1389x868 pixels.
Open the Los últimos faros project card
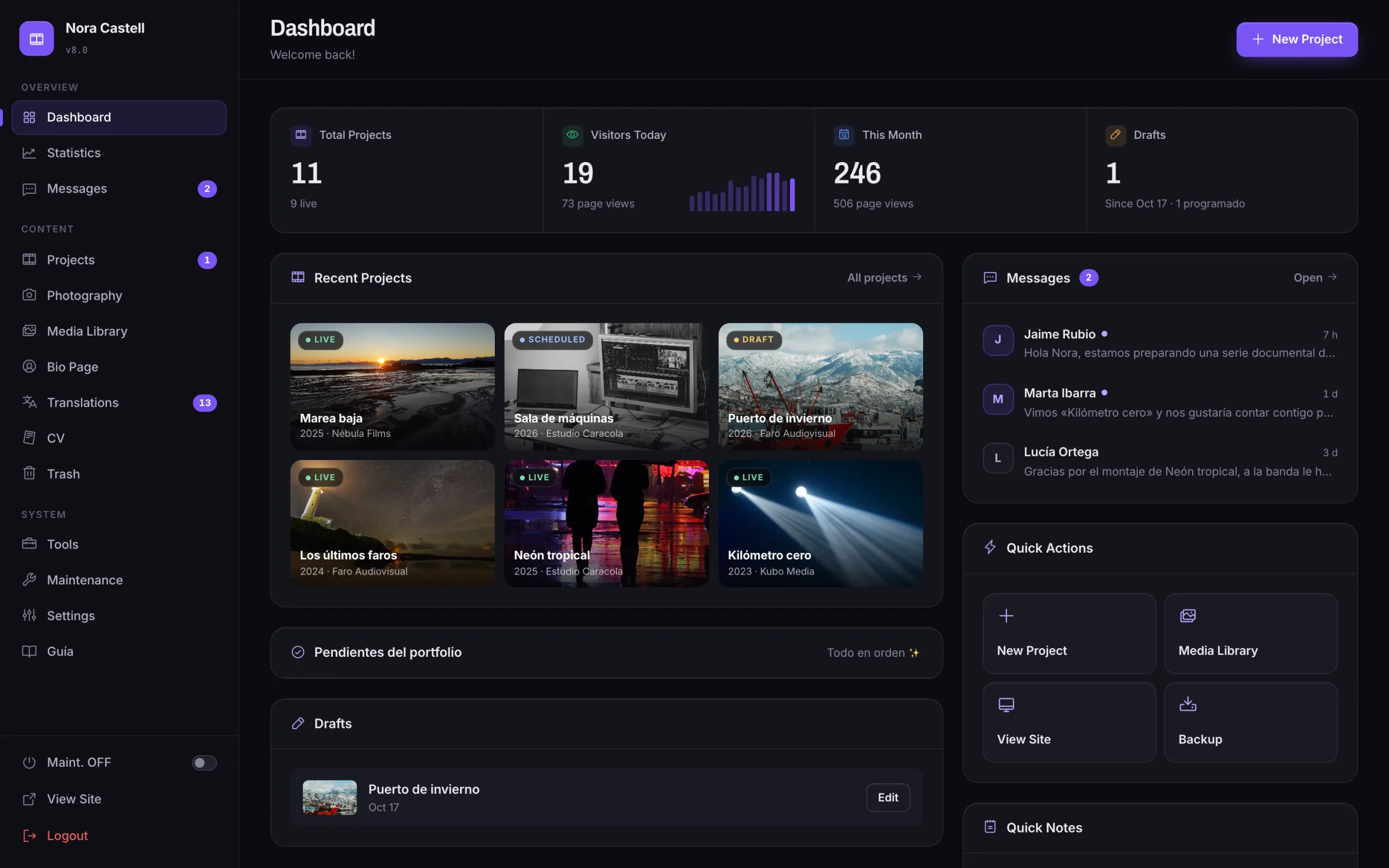pyautogui.click(x=392, y=523)
